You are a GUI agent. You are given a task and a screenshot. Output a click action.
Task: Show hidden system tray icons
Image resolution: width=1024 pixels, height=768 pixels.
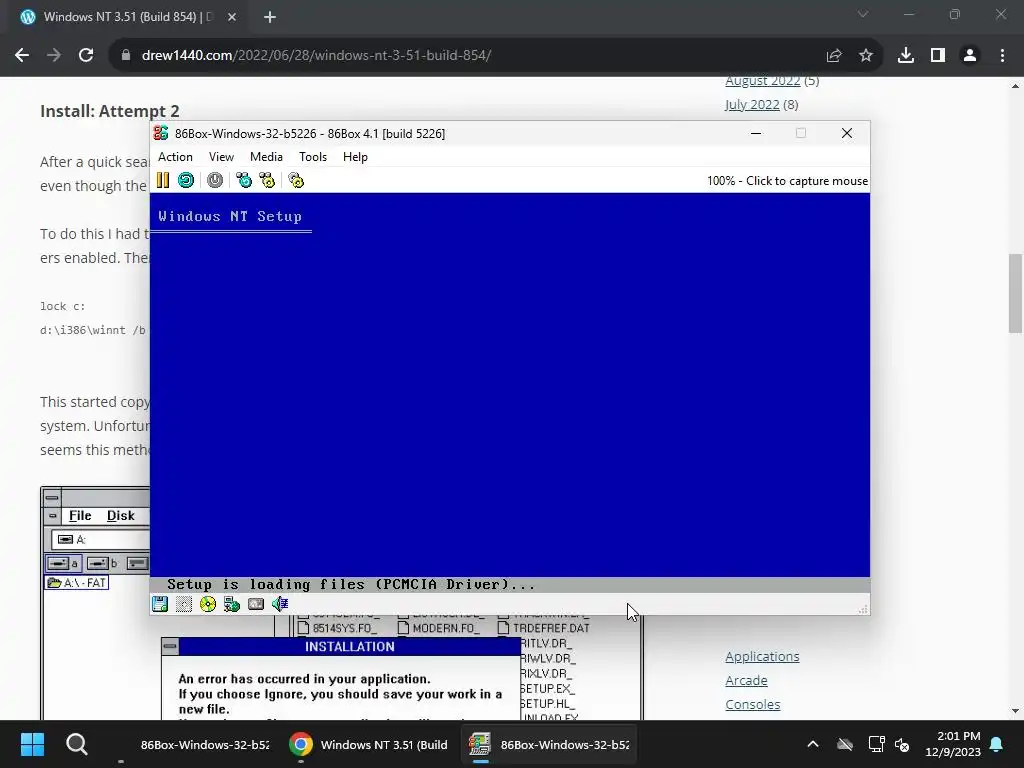tap(813, 744)
